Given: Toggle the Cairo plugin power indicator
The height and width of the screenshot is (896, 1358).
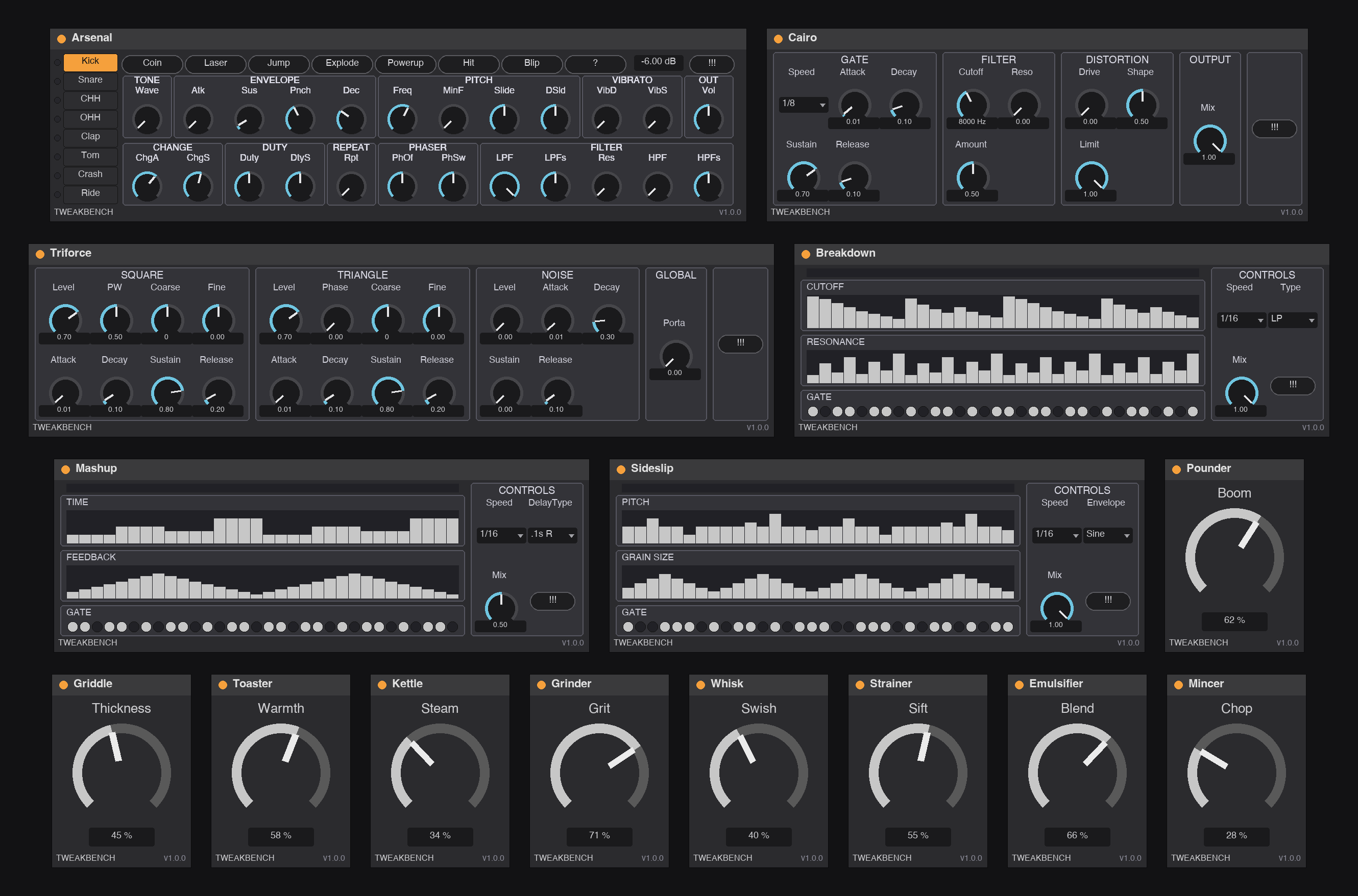Looking at the screenshot, I should coord(778,39).
